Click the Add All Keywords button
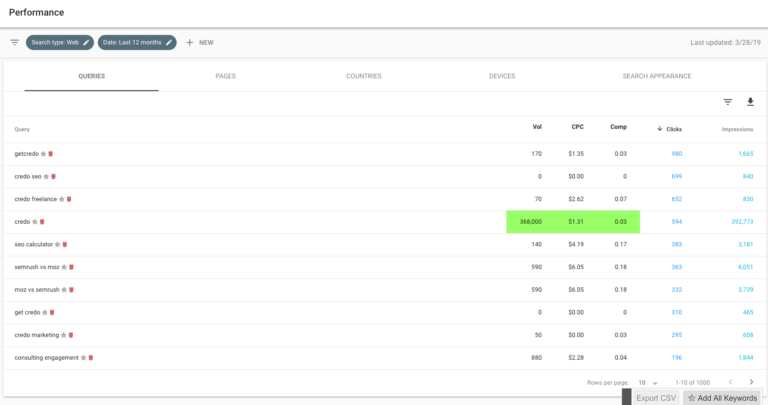This screenshot has height=405, width=768. (x=722, y=398)
